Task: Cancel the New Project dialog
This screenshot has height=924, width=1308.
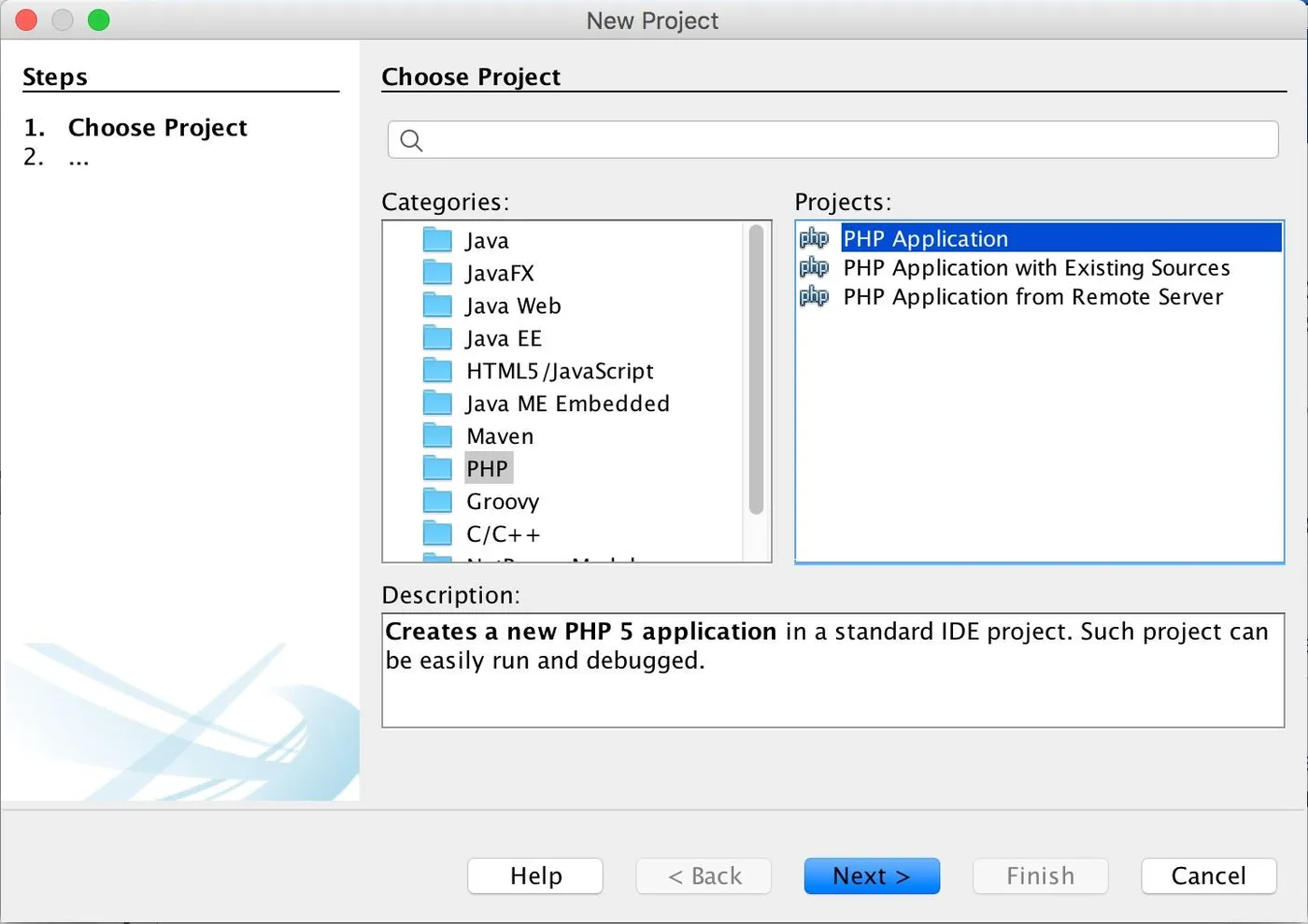Action: coord(1208,875)
